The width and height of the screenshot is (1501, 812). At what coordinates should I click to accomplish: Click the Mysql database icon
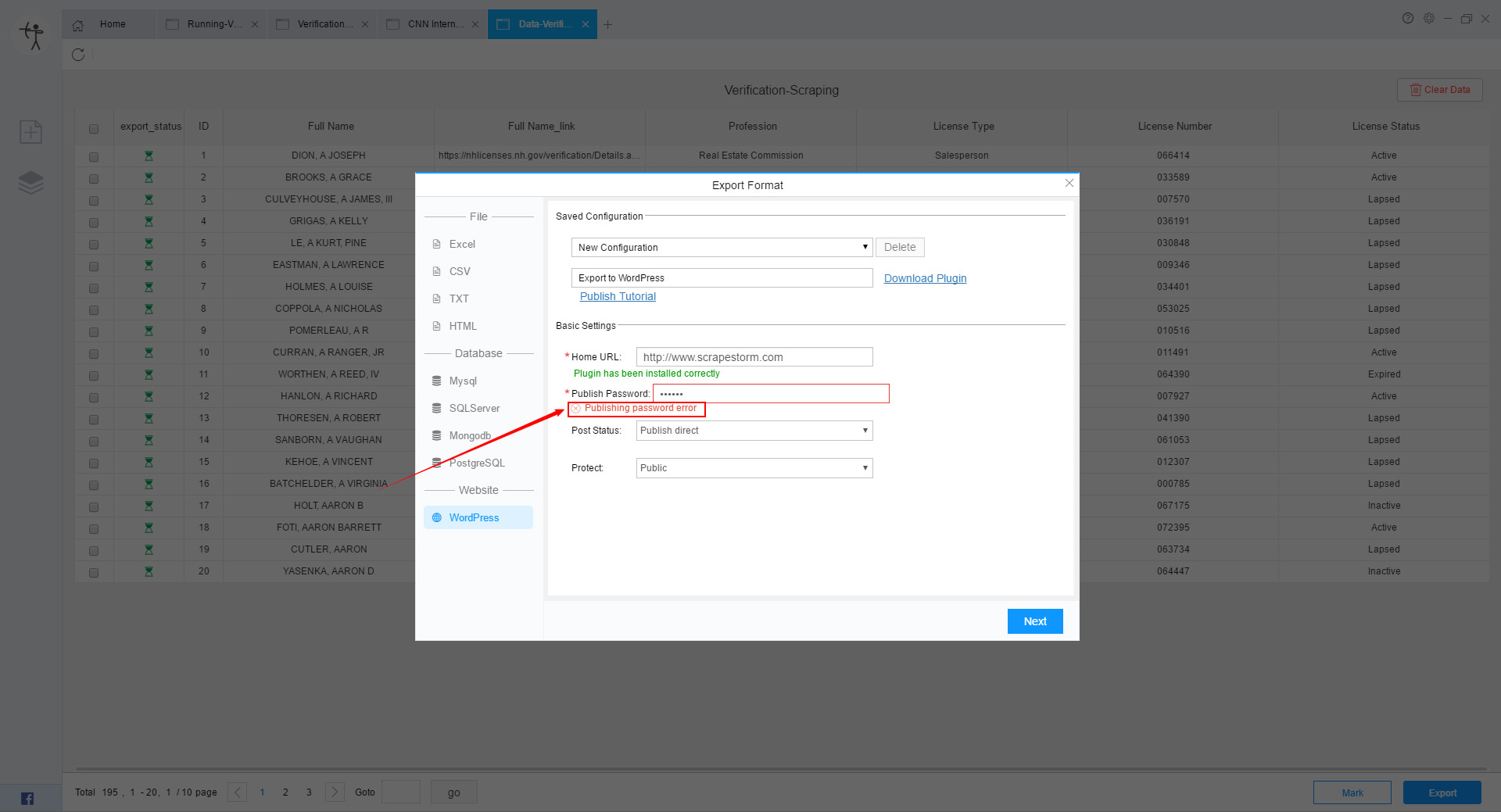437,381
